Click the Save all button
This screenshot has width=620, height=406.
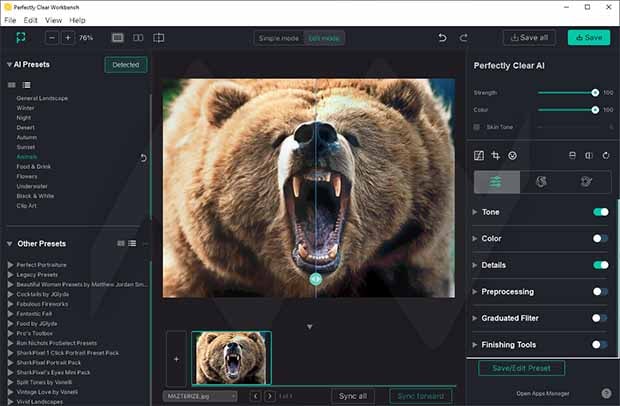tap(529, 38)
